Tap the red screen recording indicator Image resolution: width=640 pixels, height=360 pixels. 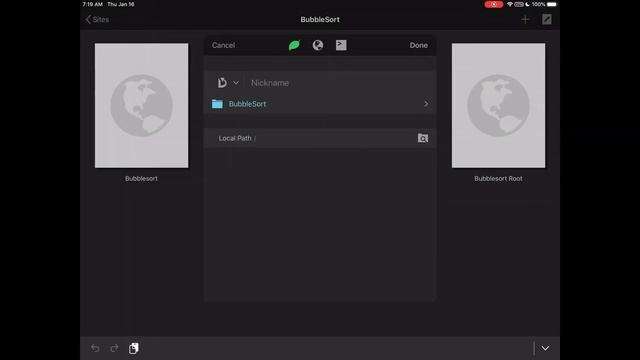click(493, 4)
